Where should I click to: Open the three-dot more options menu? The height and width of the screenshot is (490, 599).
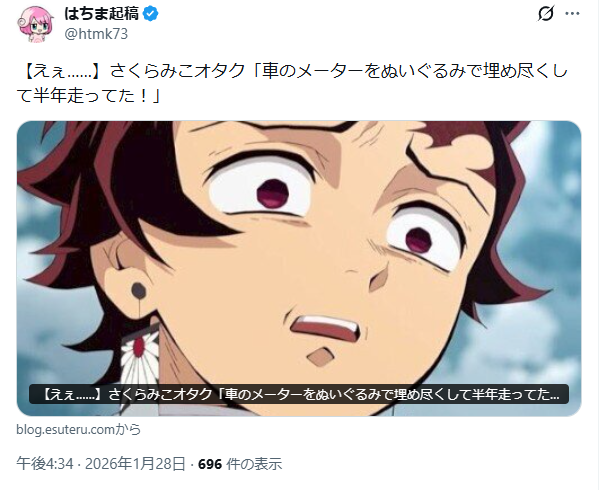[572, 14]
